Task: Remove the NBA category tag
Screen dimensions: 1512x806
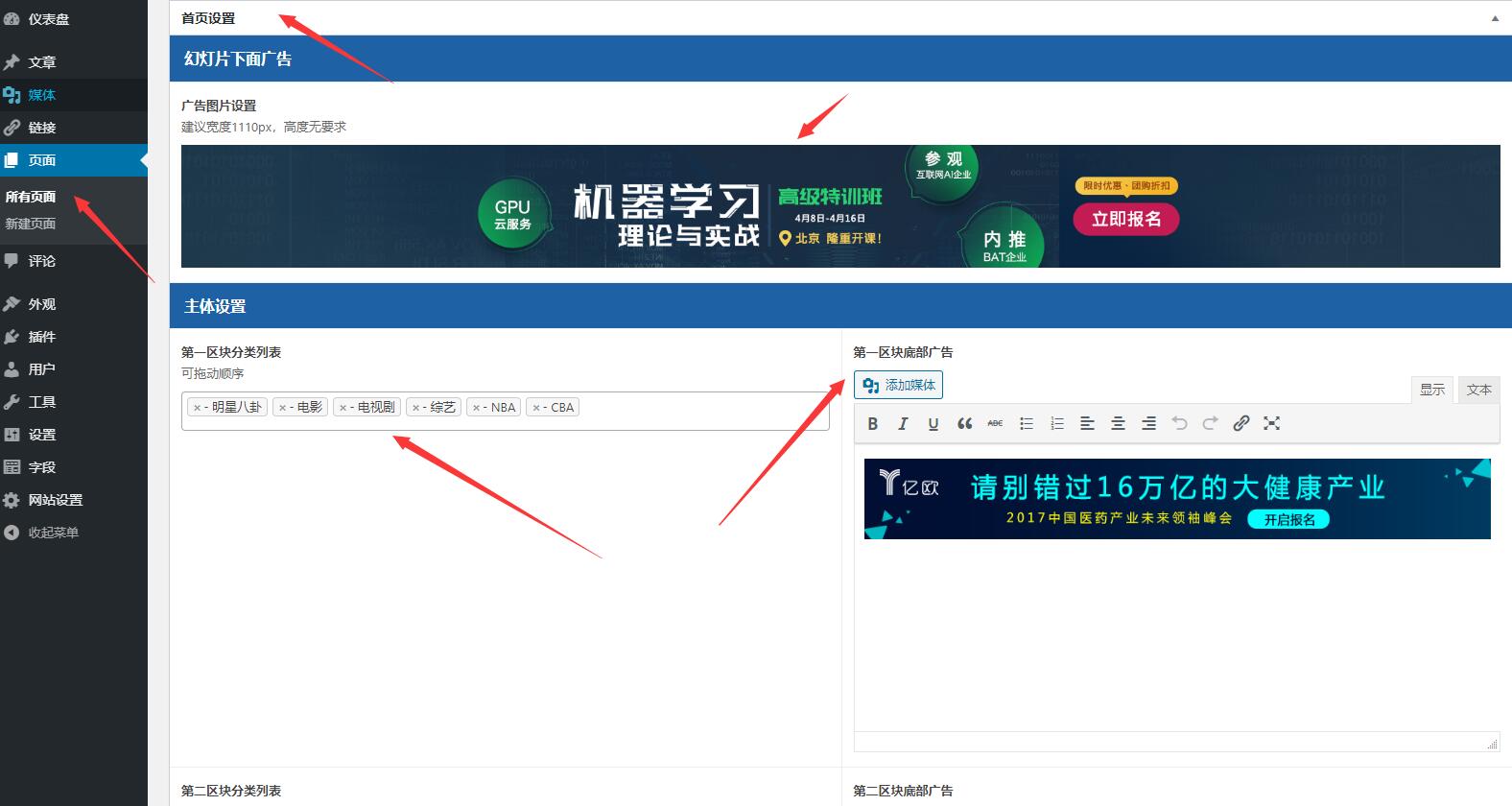Action: [476, 408]
